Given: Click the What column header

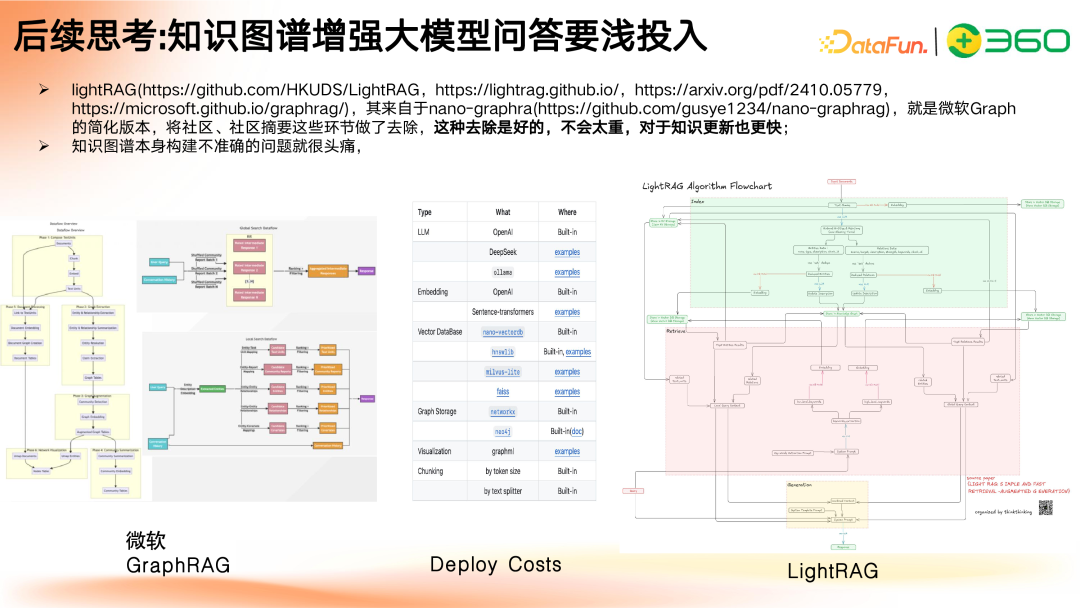Looking at the screenshot, I should click(503, 212).
